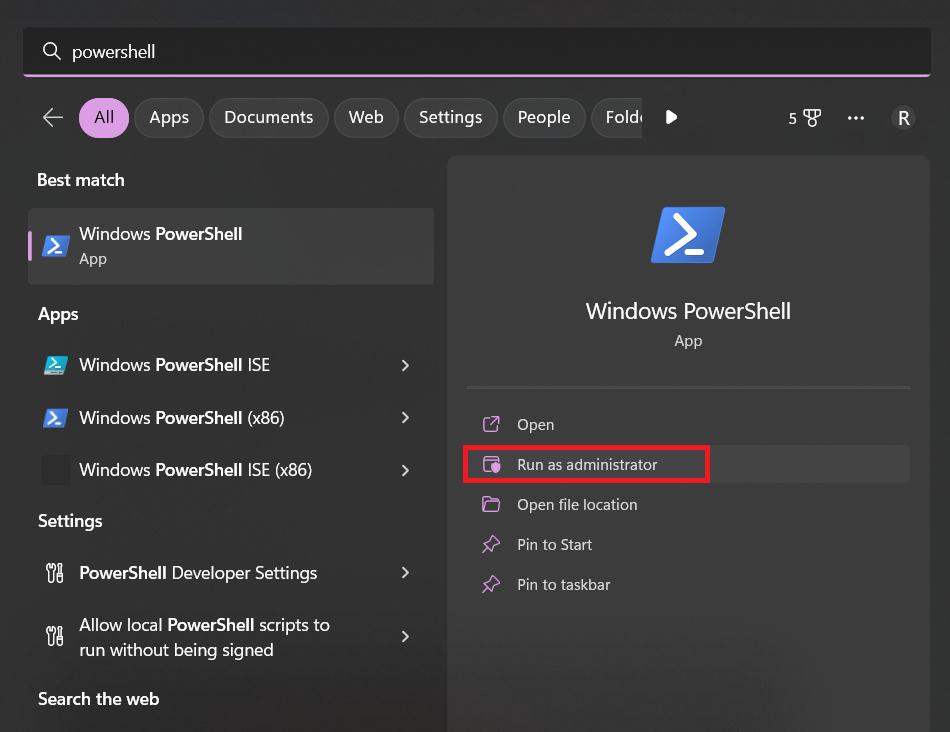The width and height of the screenshot is (950, 732).
Task: Open the three-dots more options menu
Action: tap(856, 118)
